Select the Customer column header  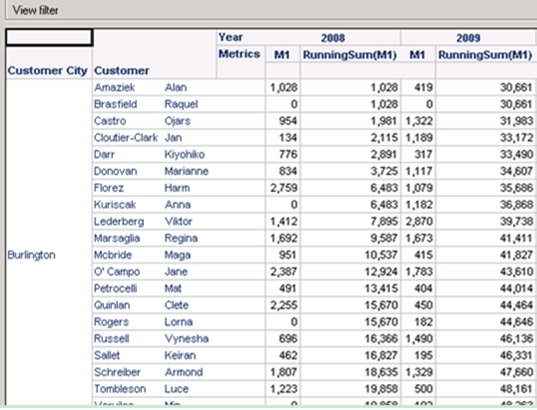click(x=122, y=71)
